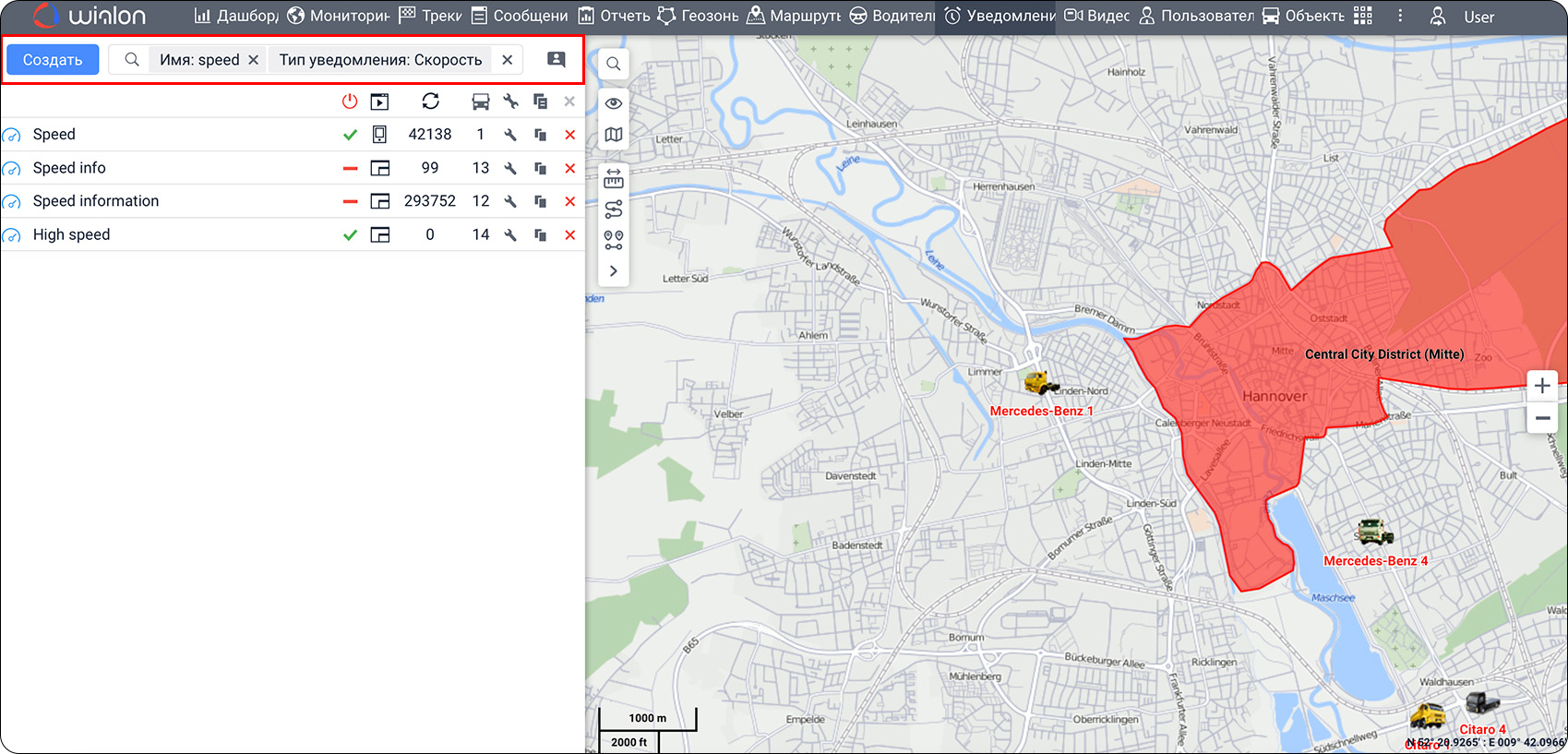This screenshot has height=754, width=1568.
Task: Open the routing tool on map
Action: pos(614,209)
